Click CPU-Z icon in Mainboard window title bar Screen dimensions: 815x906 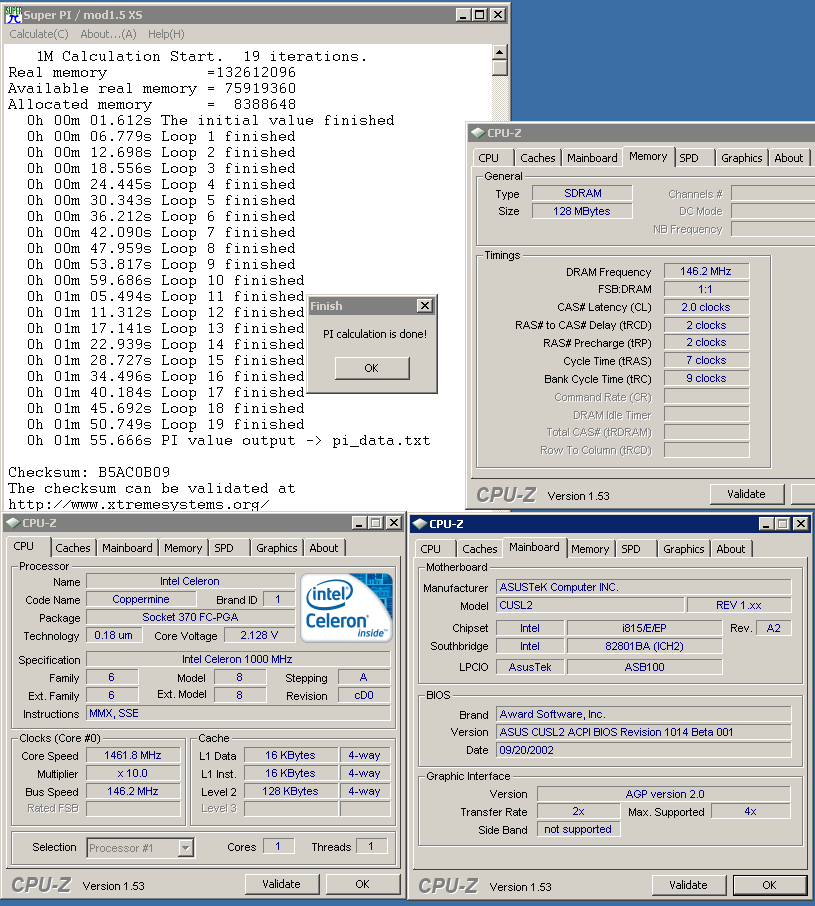coord(419,523)
